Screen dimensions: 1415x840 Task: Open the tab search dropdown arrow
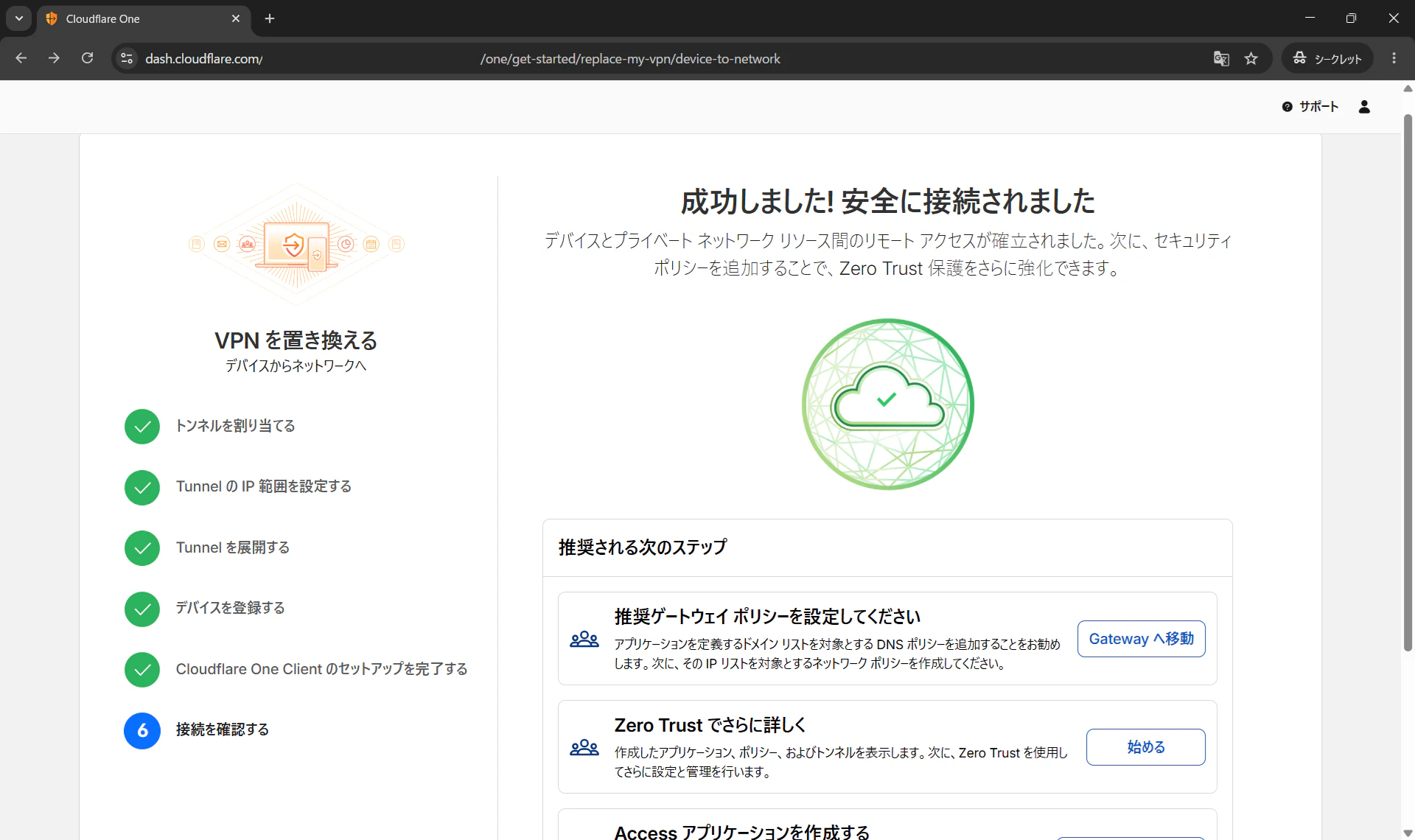point(19,18)
